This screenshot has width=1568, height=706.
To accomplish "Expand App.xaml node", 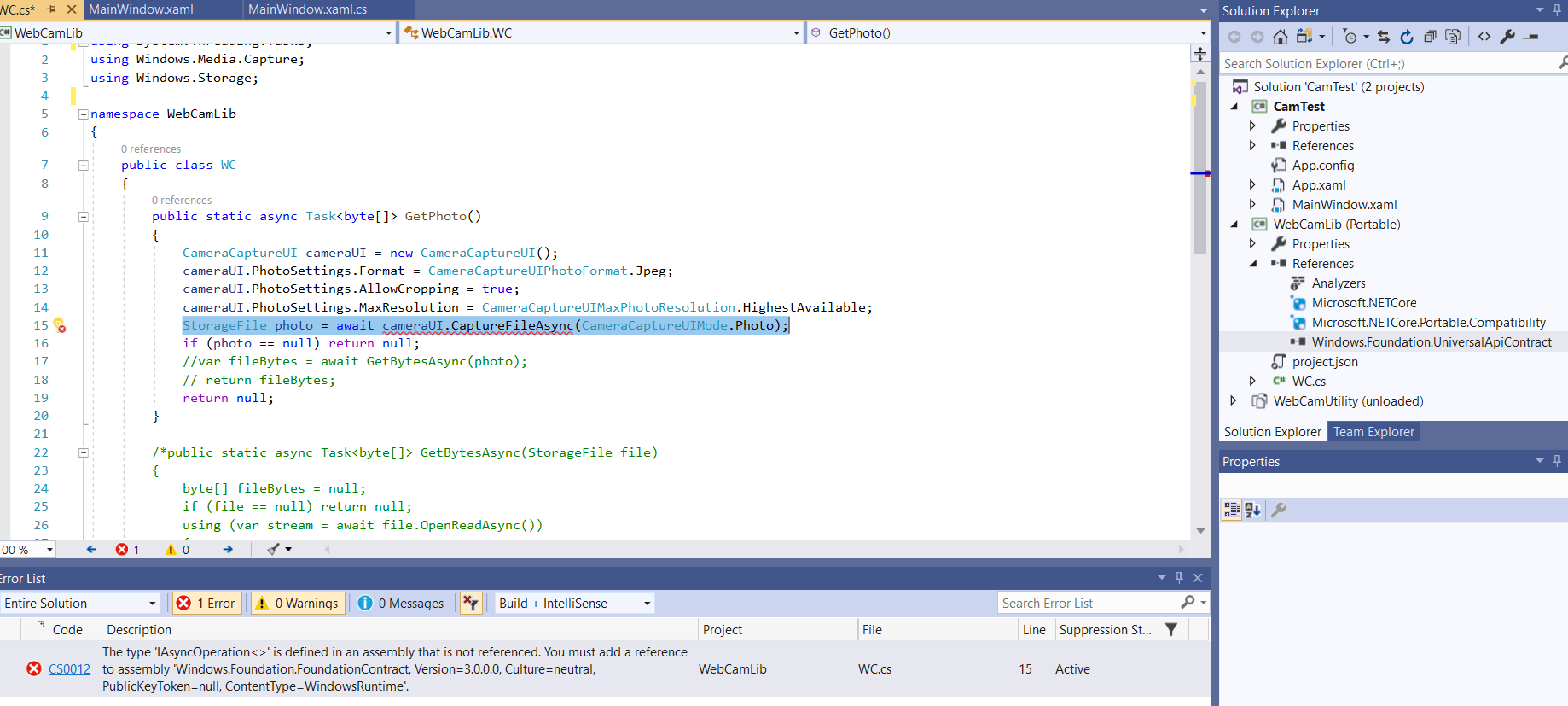I will 1252,185.
